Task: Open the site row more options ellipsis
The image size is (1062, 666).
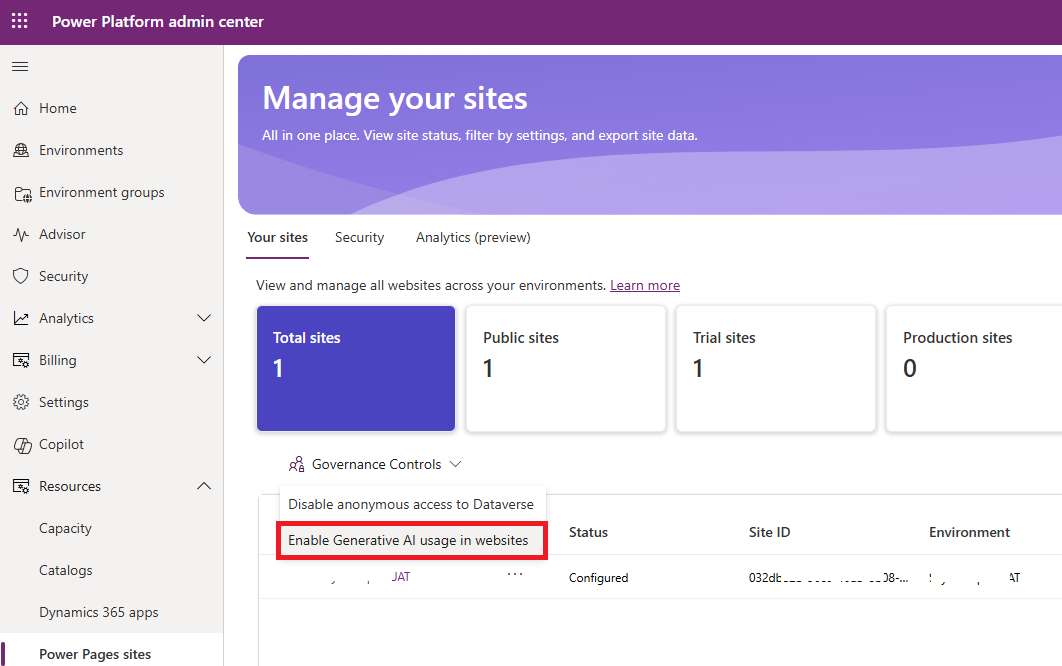Action: 515,575
